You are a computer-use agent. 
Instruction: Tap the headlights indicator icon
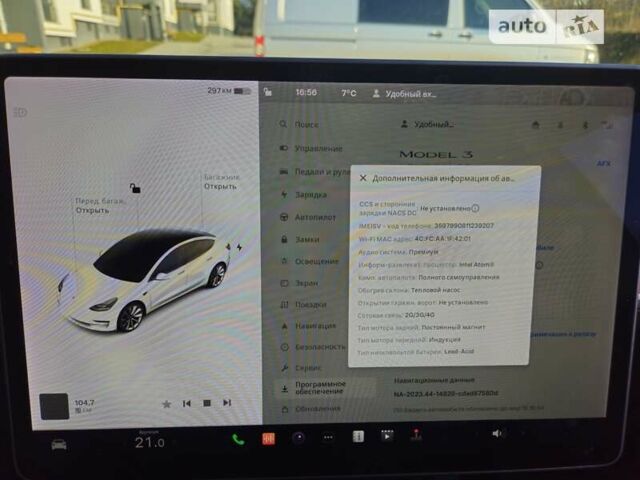(x=20, y=112)
